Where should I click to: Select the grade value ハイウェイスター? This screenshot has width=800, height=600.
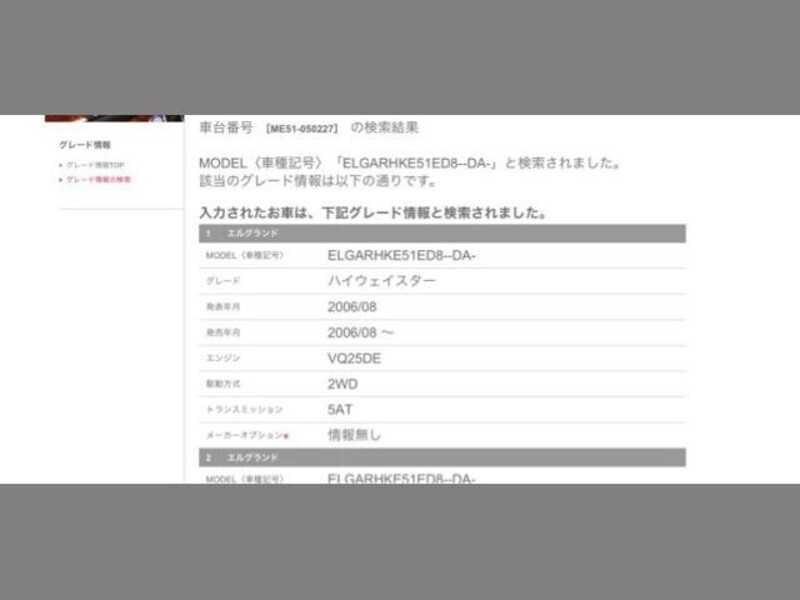pyautogui.click(x=382, y=281)
